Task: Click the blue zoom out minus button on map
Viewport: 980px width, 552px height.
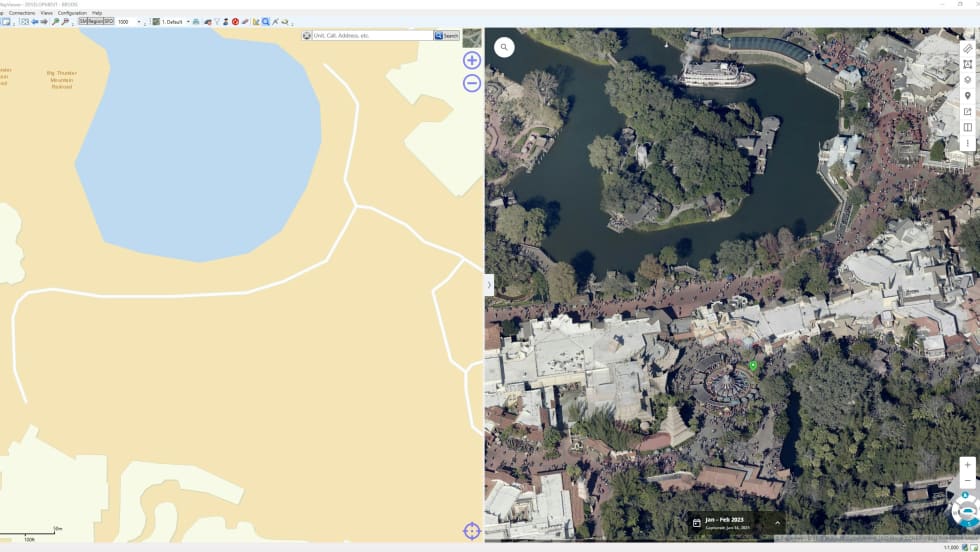Action: (472, 83)
